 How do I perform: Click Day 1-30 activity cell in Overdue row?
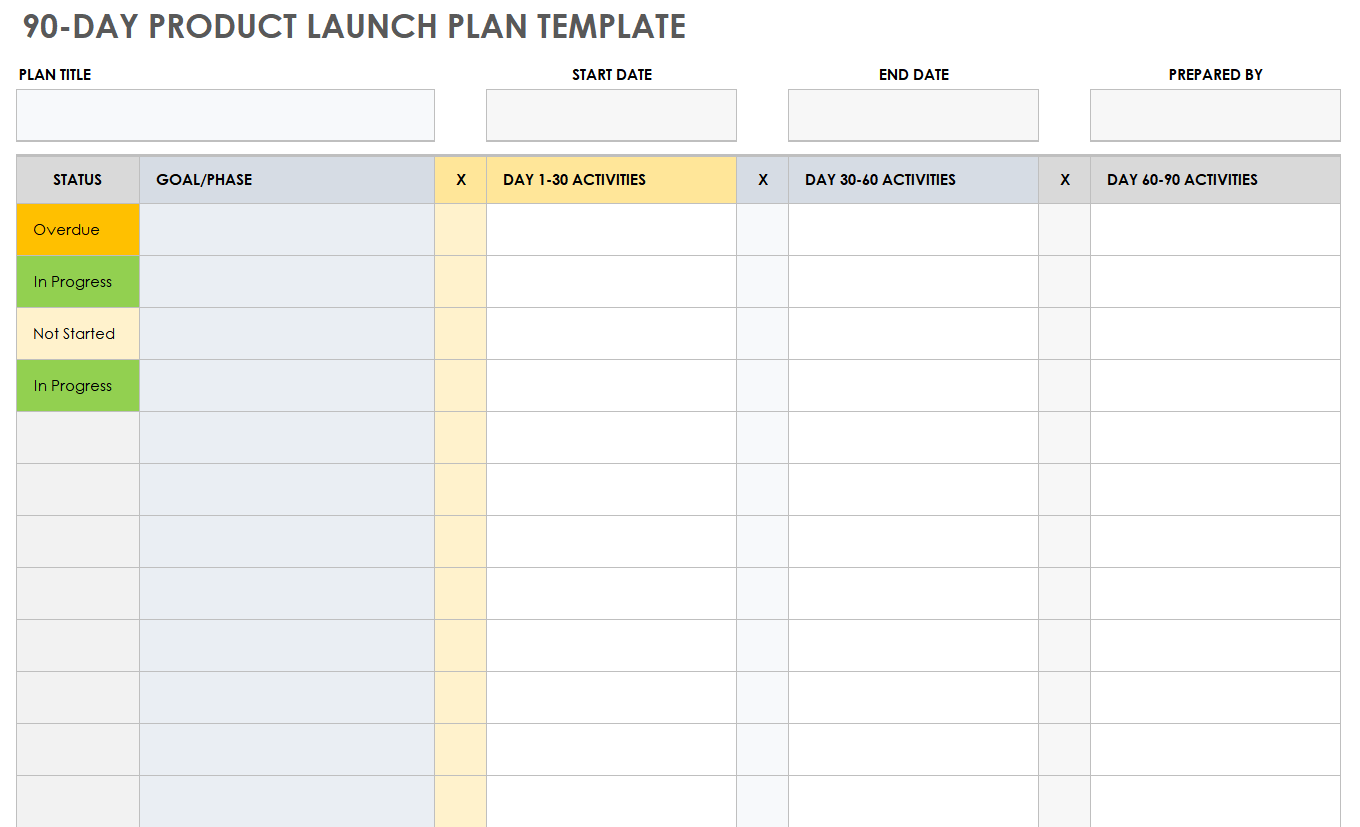pyautogui.click(x=611, y=230)
